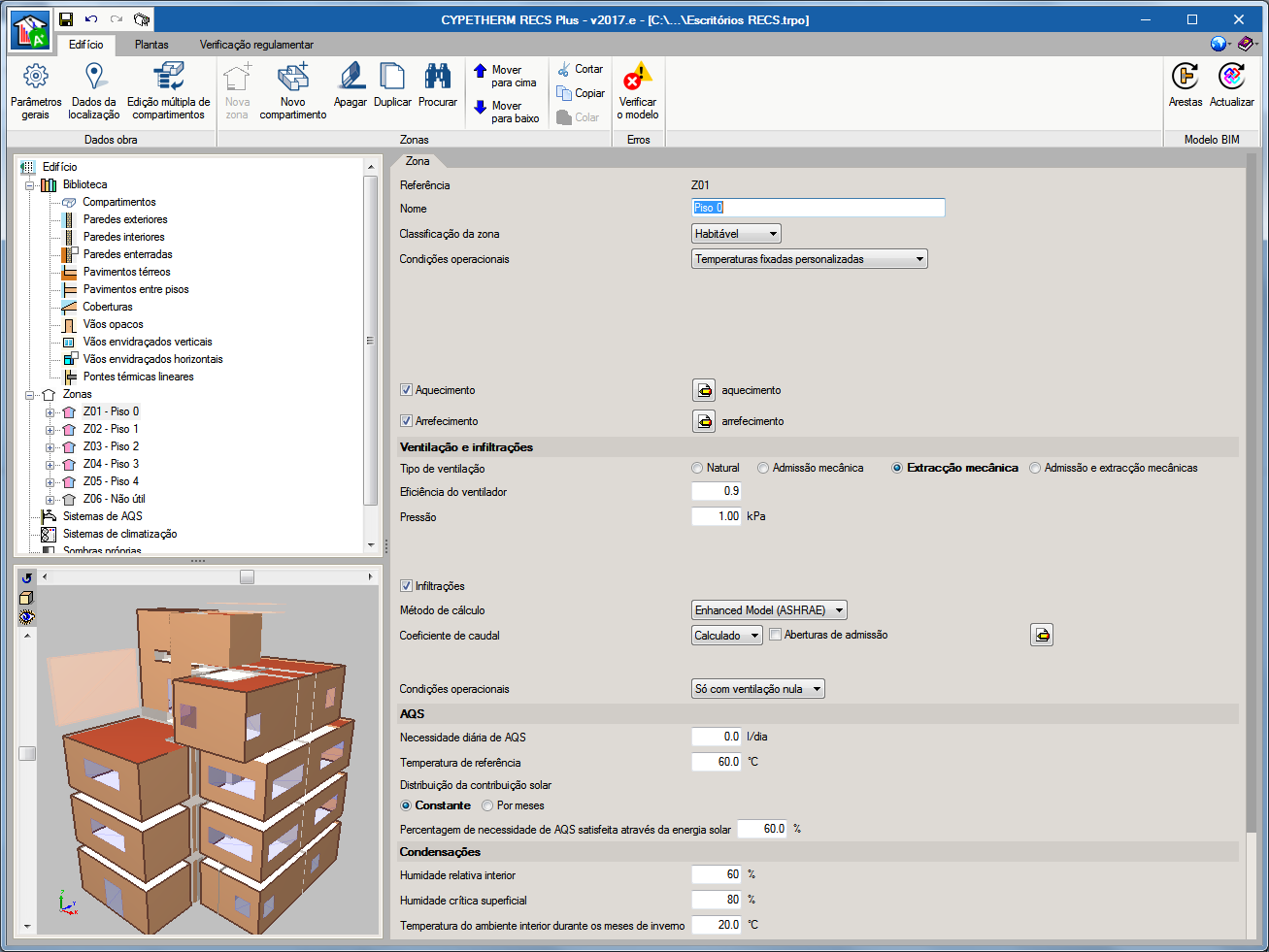Uncheck the Aquecimento checkbox

coord(407,390)
